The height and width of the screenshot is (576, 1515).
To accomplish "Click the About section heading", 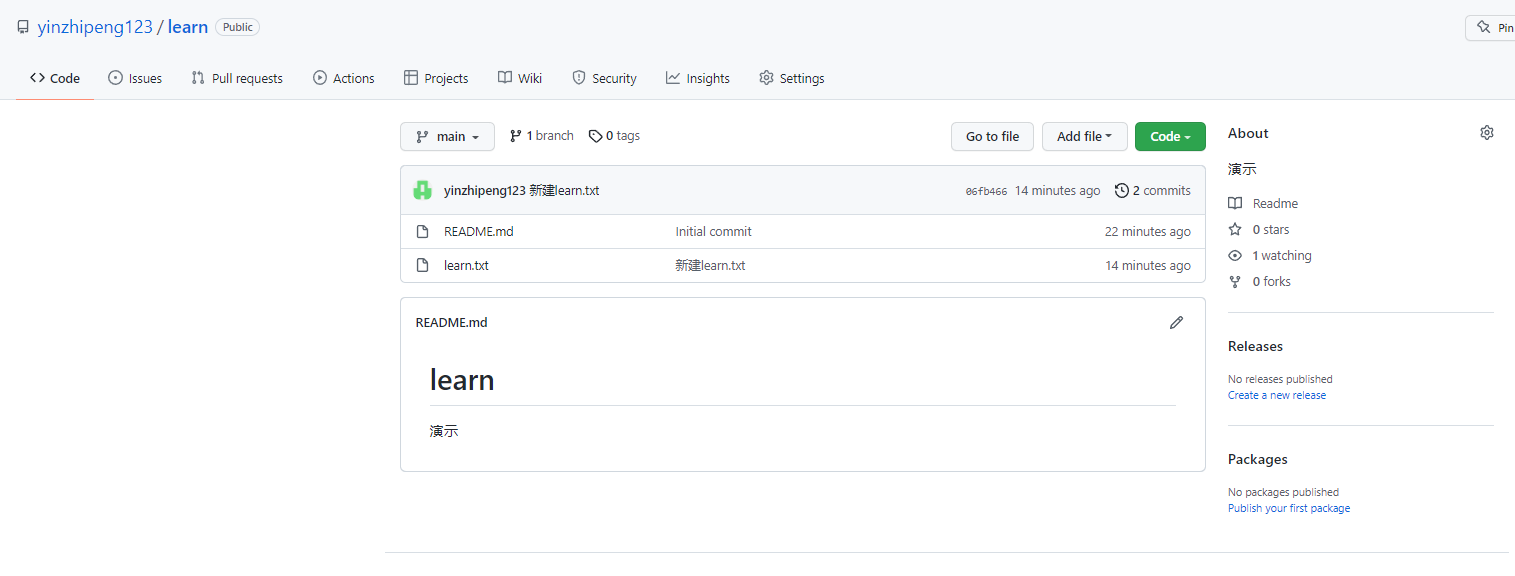I will (x=1248, y=133).
